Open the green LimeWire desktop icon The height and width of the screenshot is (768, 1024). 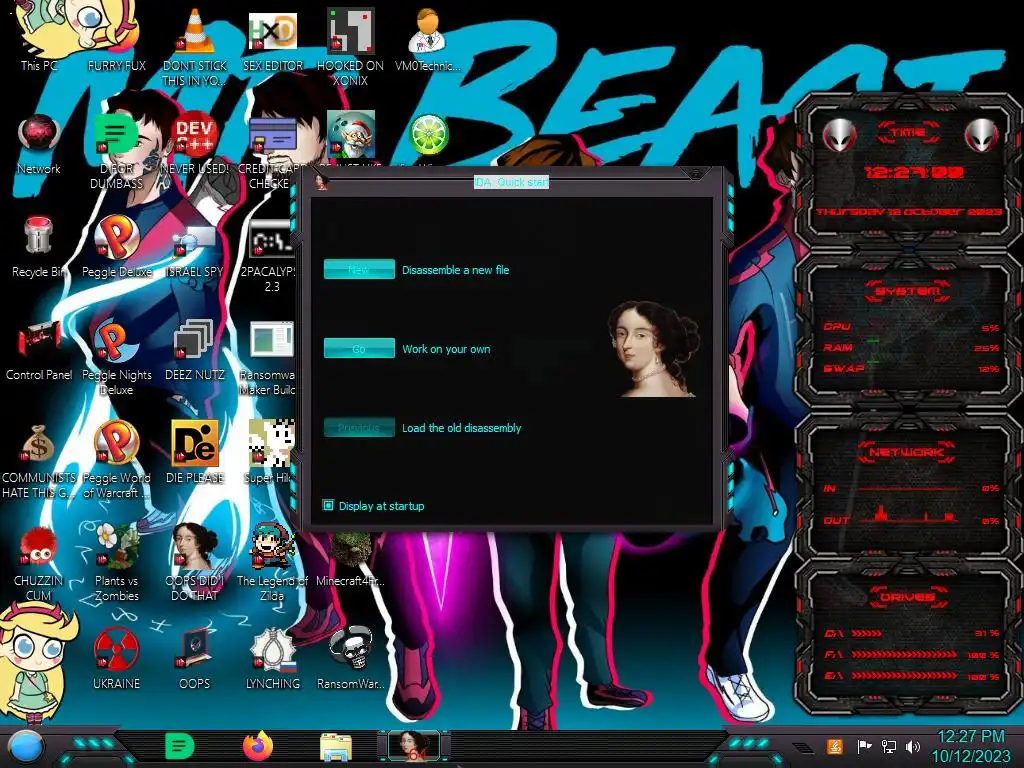pyautogui.click(x=428, y=135)
